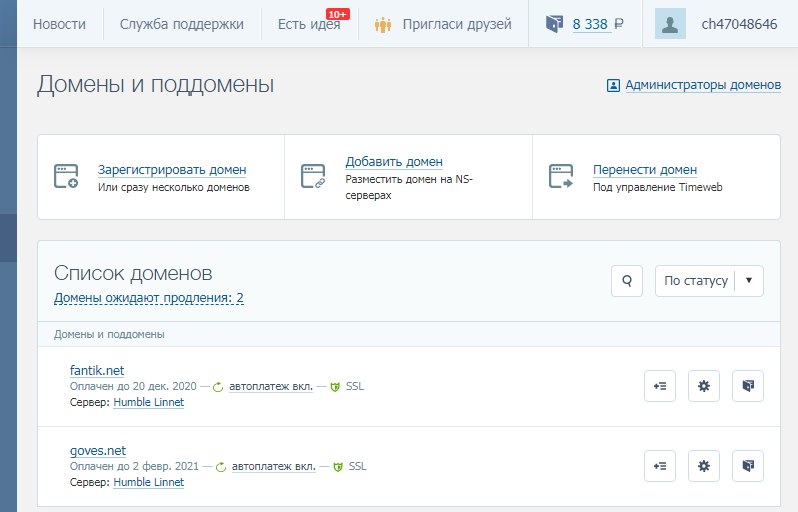Viewport: 798px width, 512px height.
Task: Click add subdomain button for goves.net
Action: click(660, 466)
